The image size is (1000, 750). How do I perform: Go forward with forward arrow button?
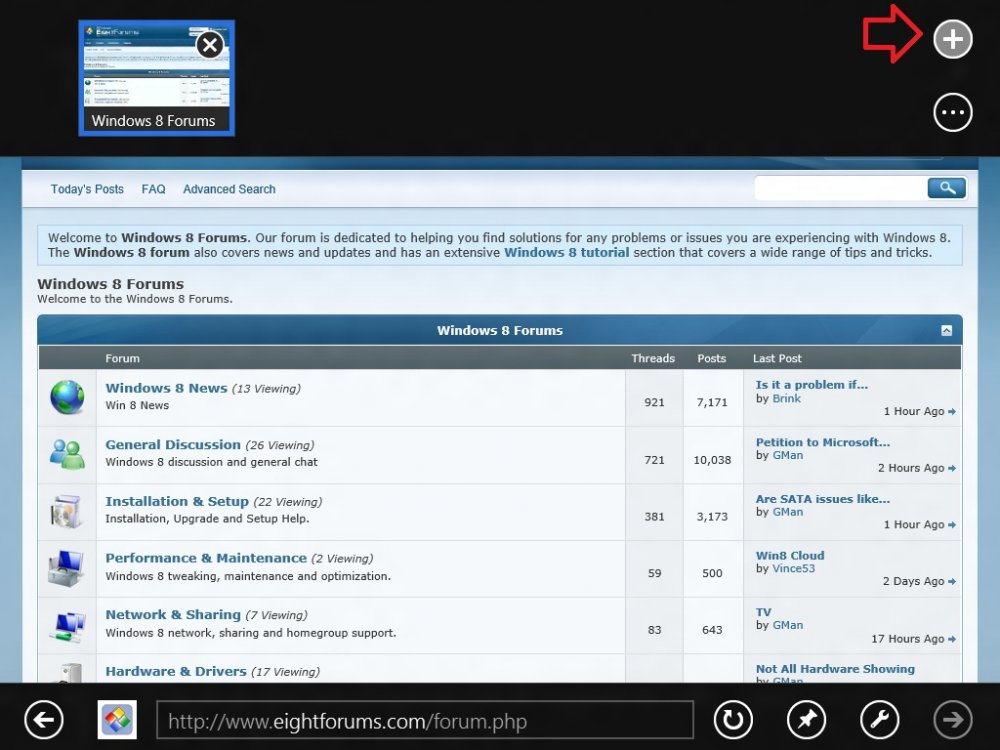pos(953,720)
